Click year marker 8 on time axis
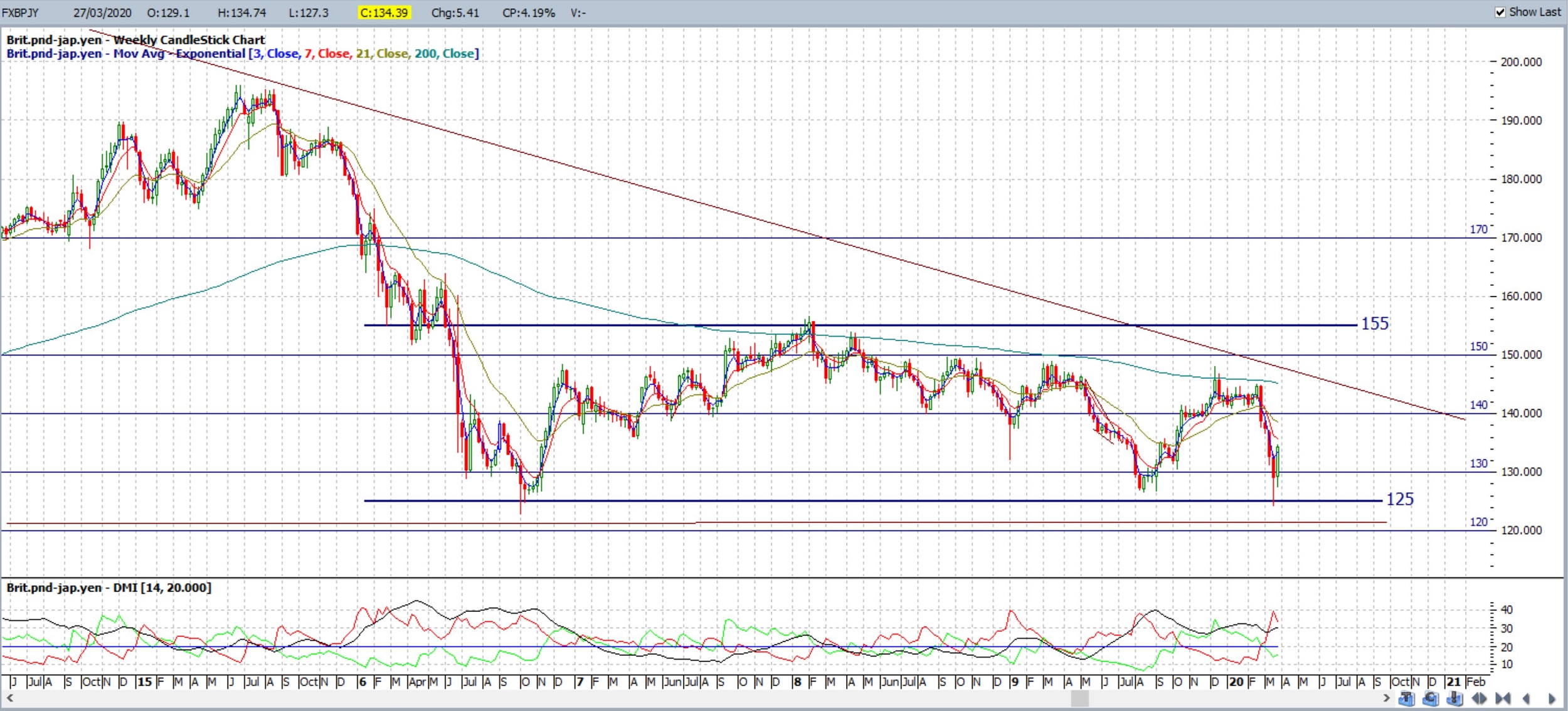Screen dimensions: 1568x711 (x=797, y=682)
